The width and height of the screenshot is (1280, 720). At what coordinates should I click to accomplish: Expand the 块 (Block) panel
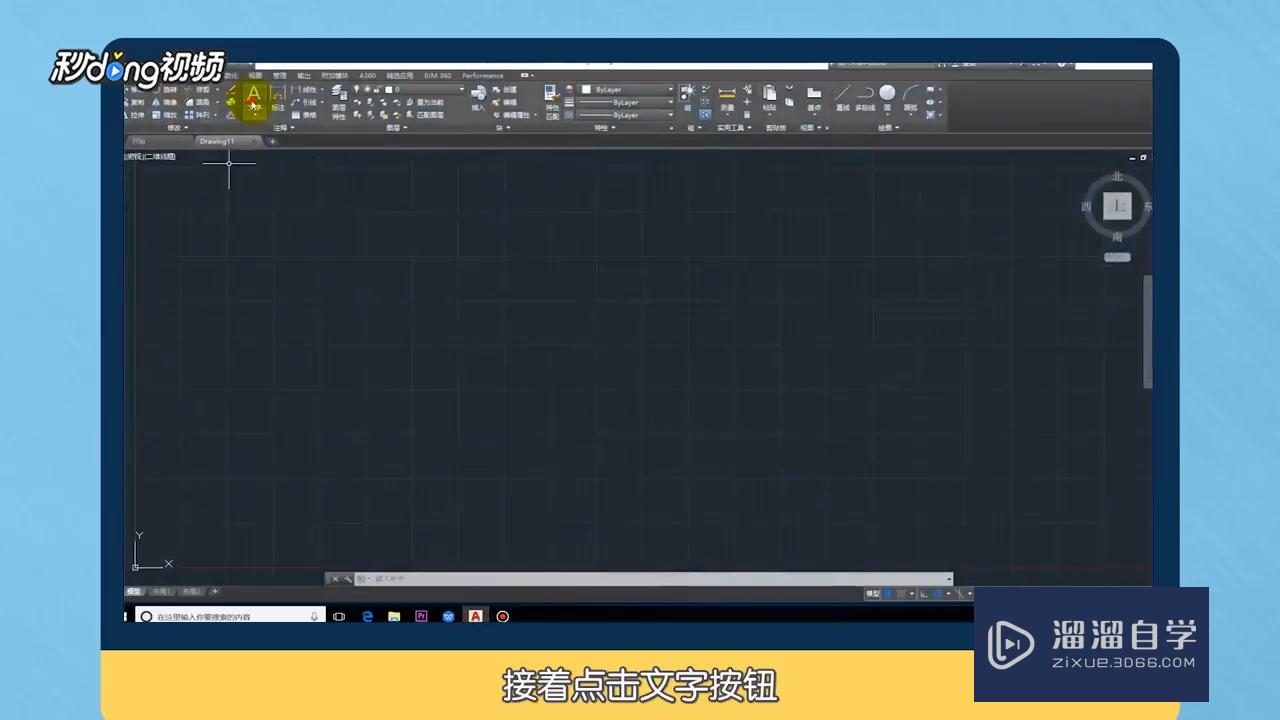click(x=503, y=128)
